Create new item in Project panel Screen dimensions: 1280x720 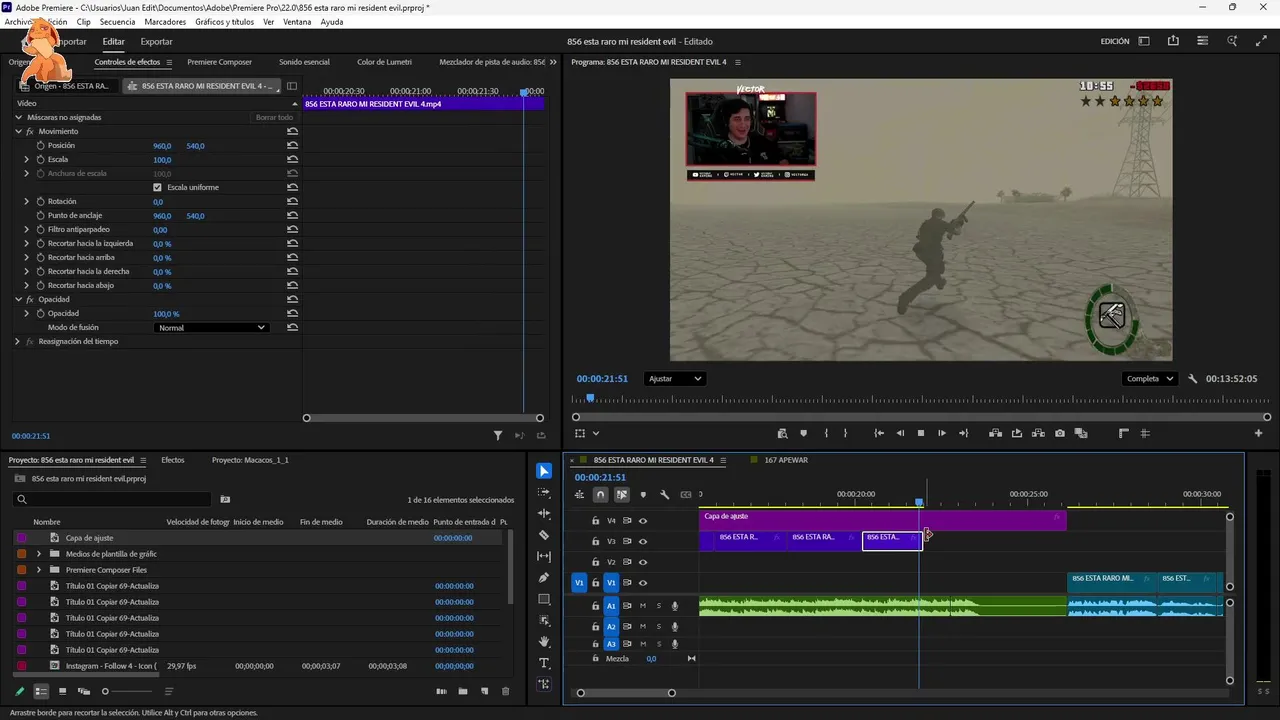[x=484, y=691]
